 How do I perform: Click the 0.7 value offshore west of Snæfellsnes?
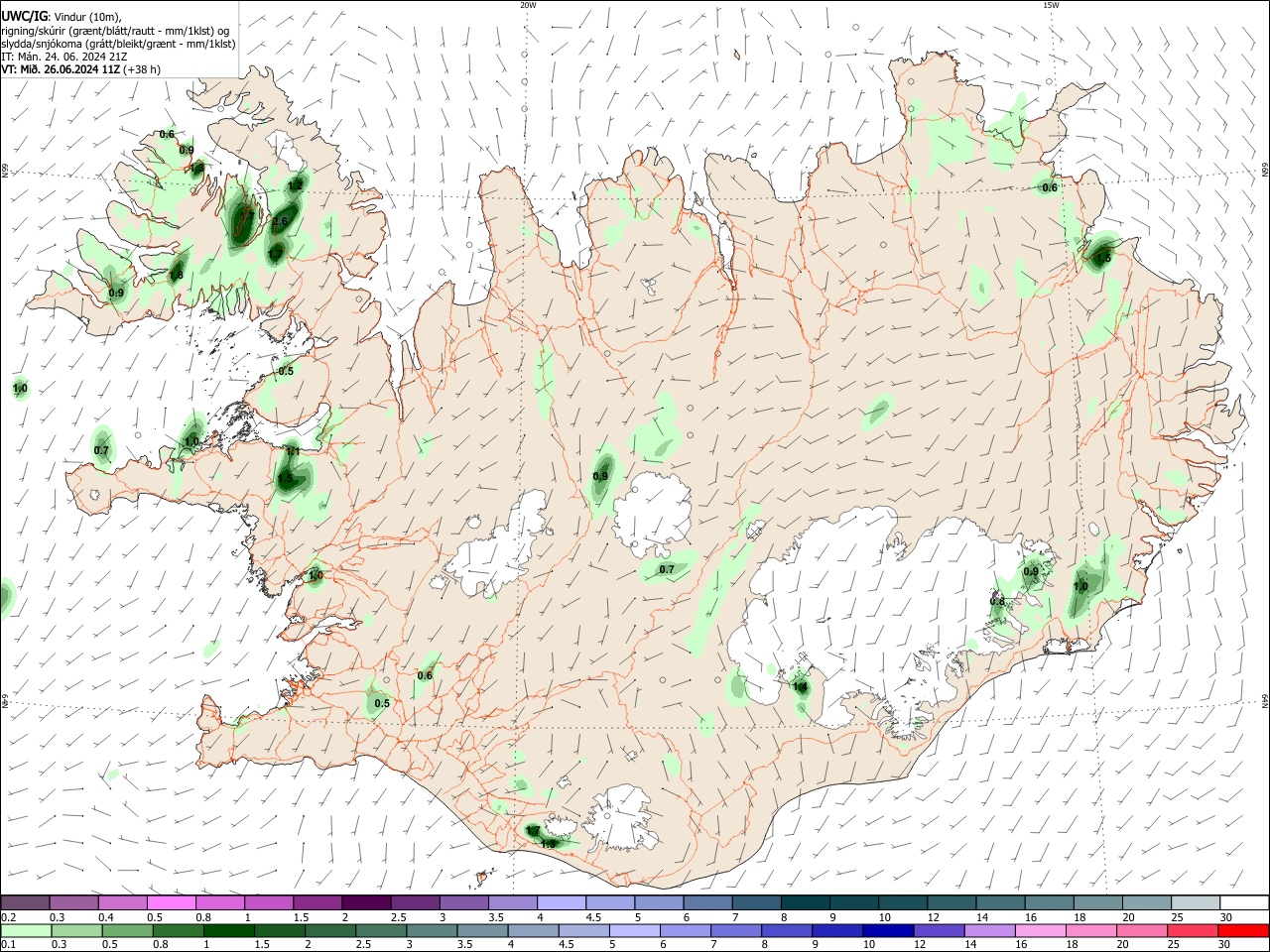pyautogui.click(x=101, y=450)
